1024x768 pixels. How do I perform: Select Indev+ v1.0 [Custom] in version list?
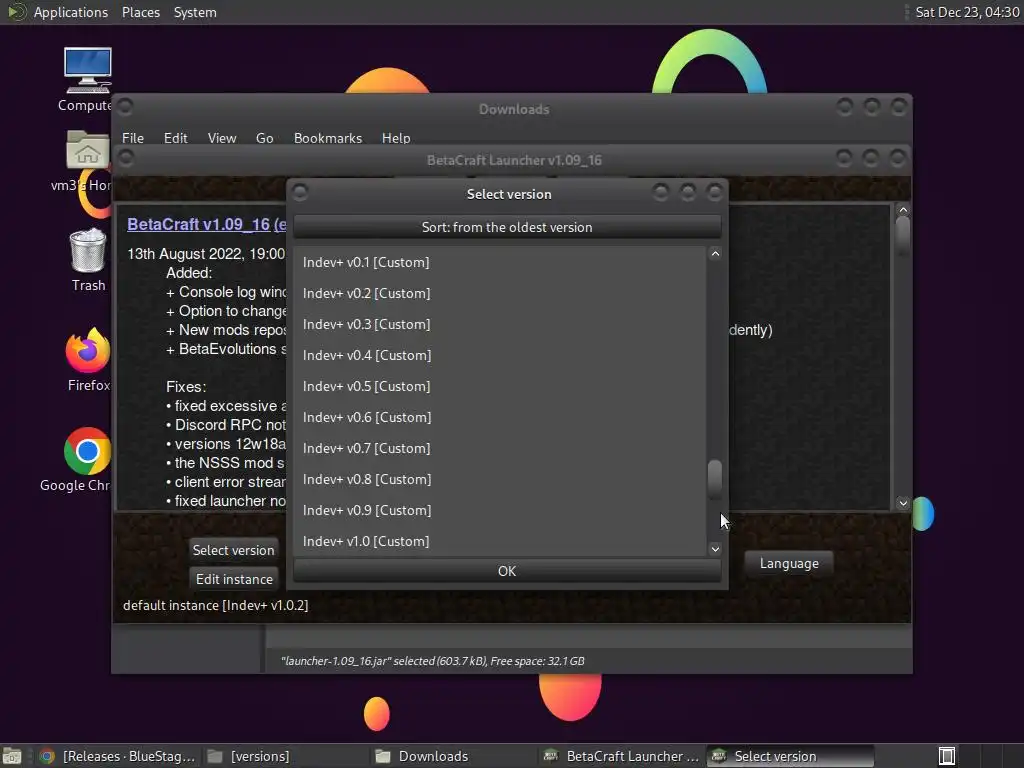pyautogui.click(x=500, y=541)
